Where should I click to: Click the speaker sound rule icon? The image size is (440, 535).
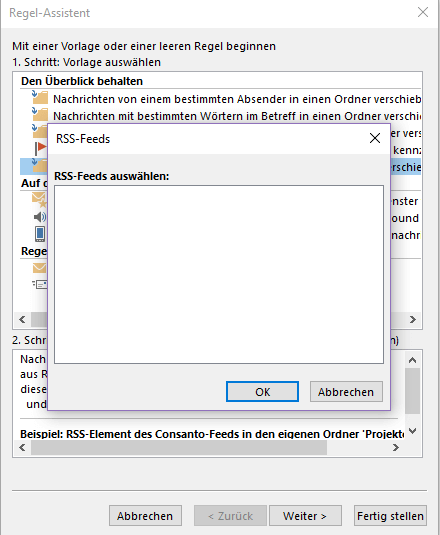point(40,217)
